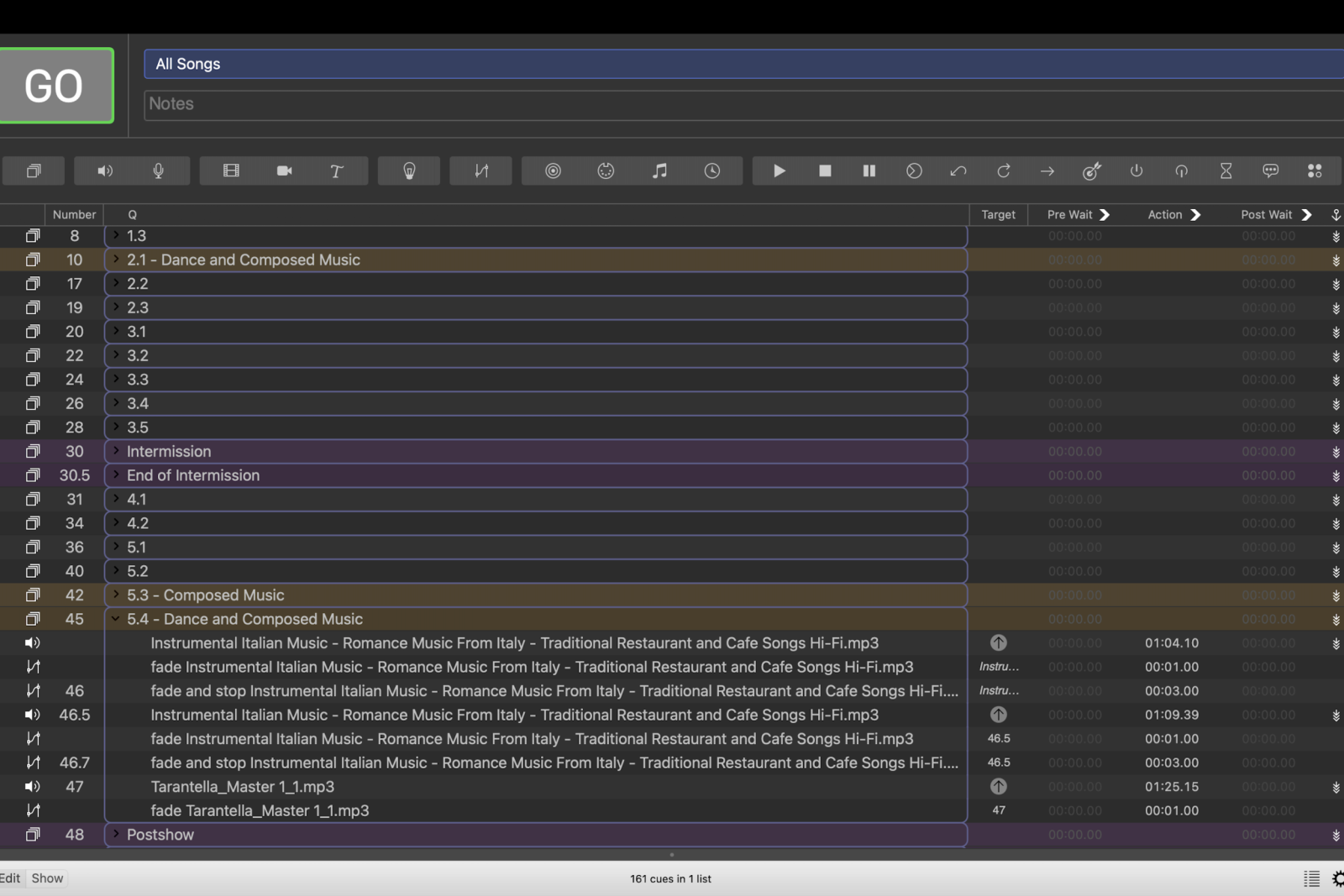Add a new Group cue from toolbar
The width and height of the screenshot is (1344, 896).
pyautogui.click(x=34, y=170)
